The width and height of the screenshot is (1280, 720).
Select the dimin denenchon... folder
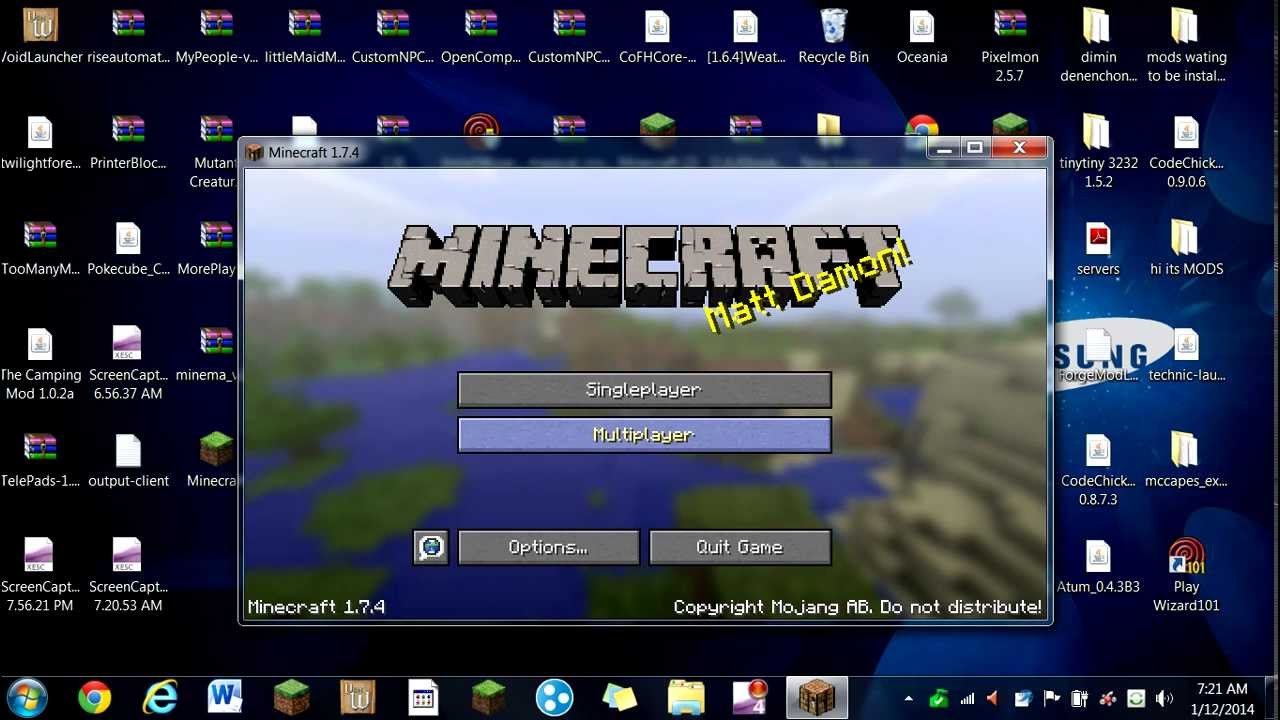click(1098, 45)
